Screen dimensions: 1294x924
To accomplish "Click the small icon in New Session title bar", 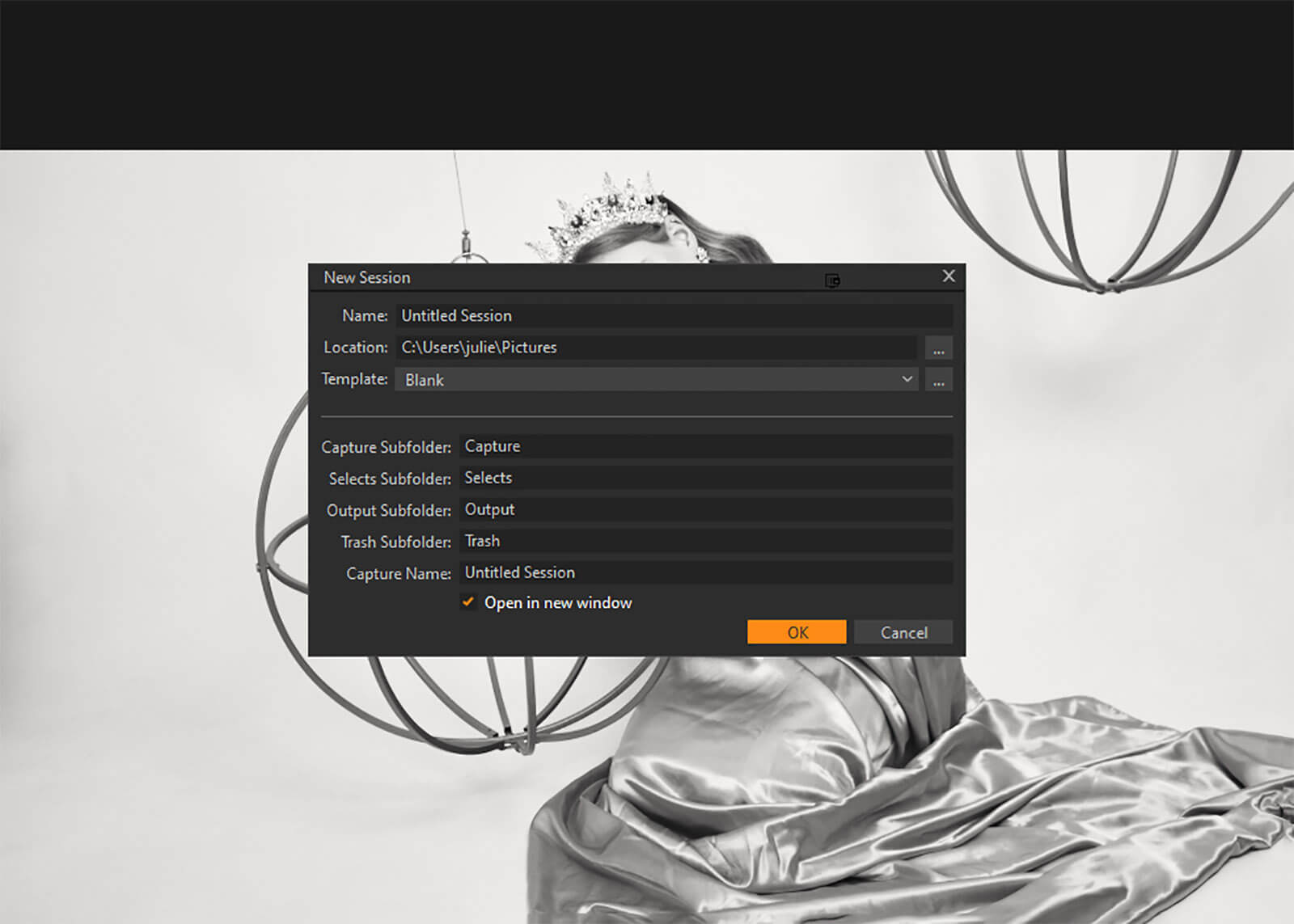I will 832,281.
